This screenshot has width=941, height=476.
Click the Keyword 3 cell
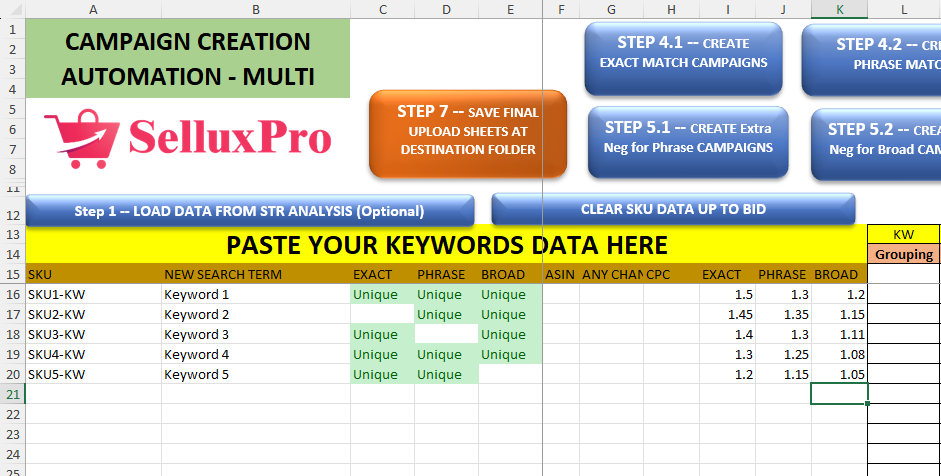pos(256,334)
